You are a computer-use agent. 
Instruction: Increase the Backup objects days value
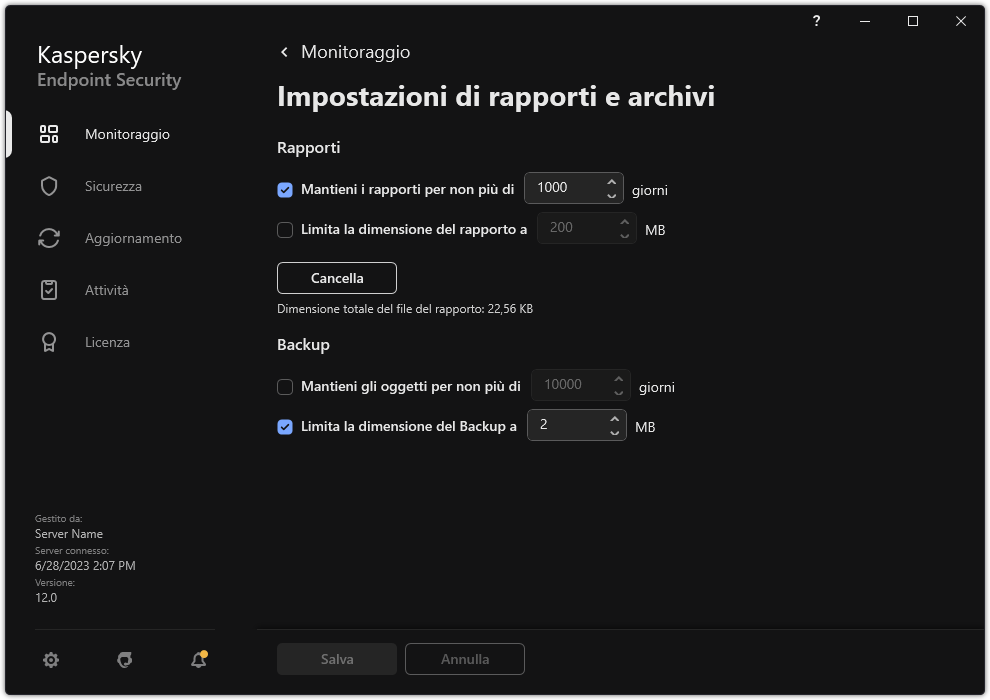tap(618, 379)
